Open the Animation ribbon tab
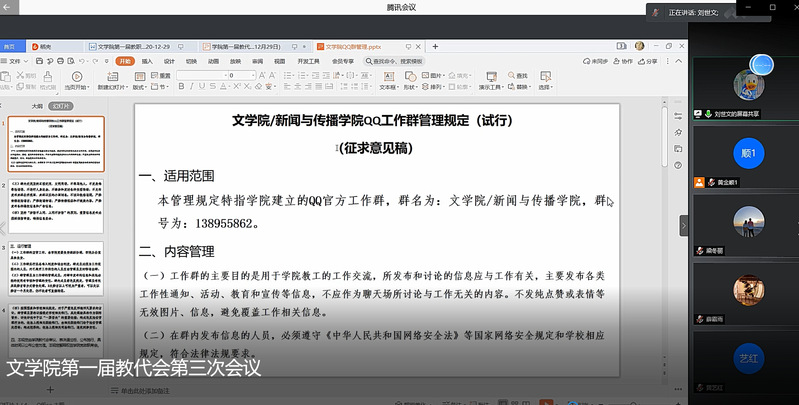 (214, 61)
